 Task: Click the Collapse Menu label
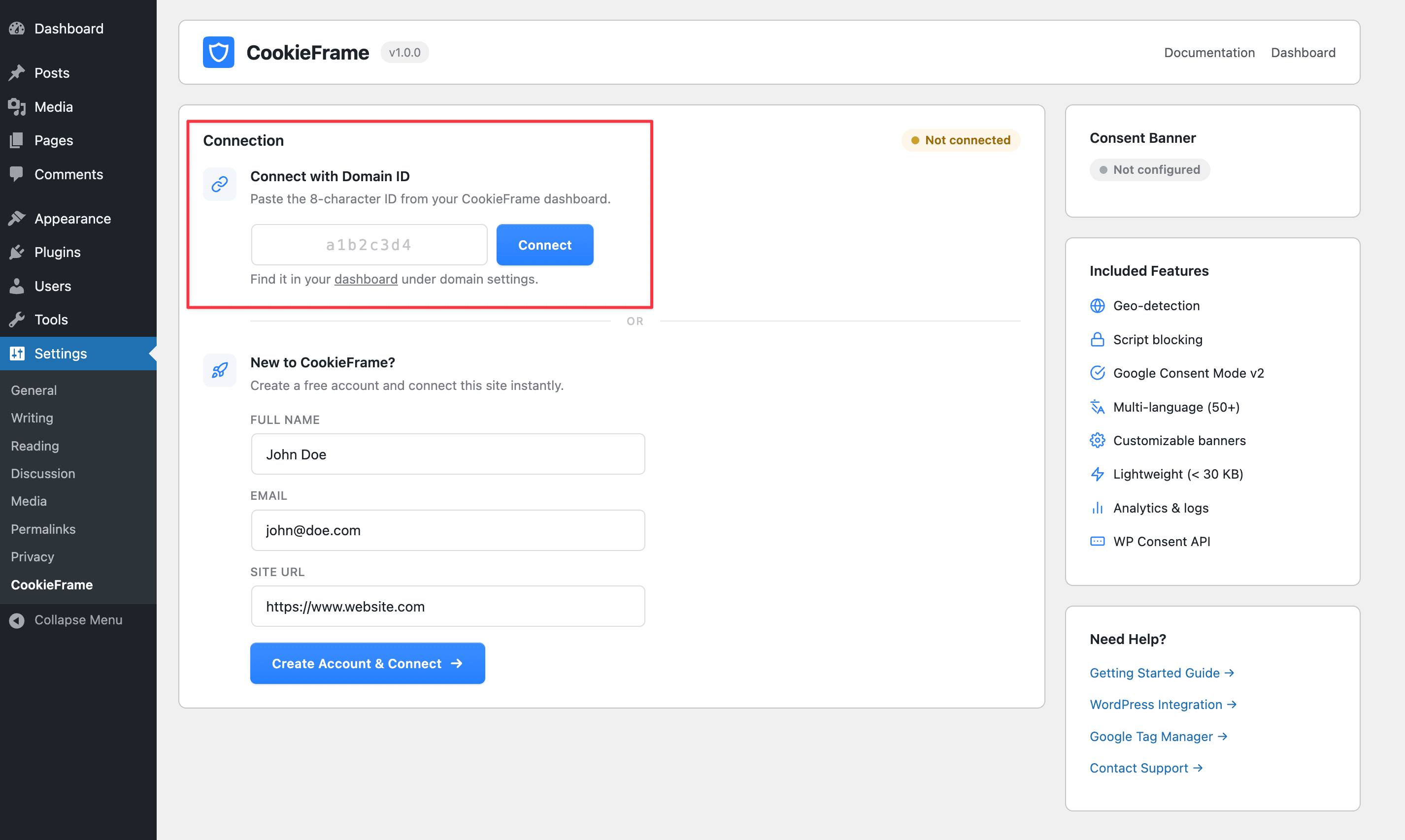tap(78, 620)
